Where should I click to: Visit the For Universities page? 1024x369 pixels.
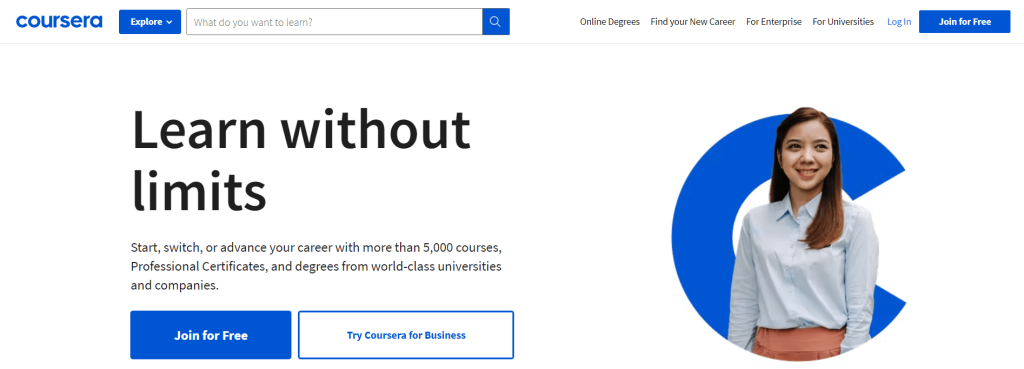tap(842, 22)
